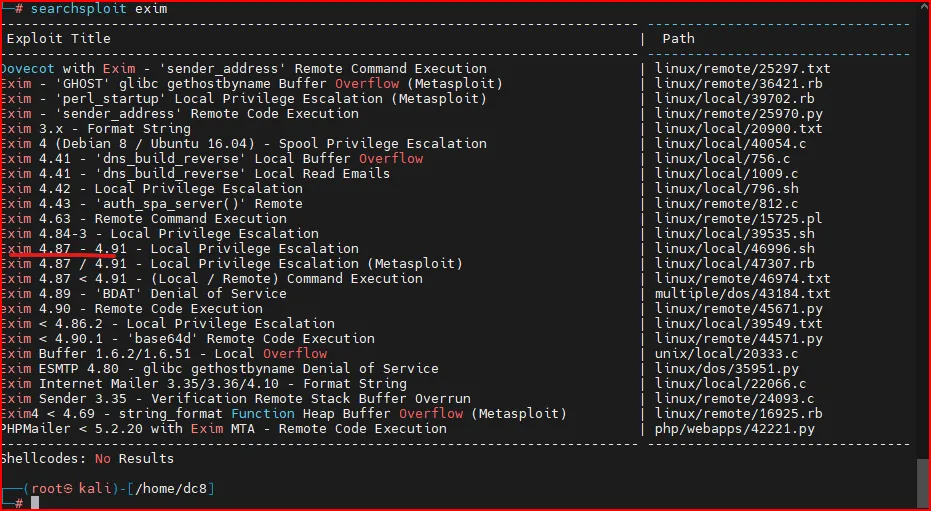The height and width of the screenshot is (511, 931).
Task: Select path linux/local/46996.sh
Action: 734,249
